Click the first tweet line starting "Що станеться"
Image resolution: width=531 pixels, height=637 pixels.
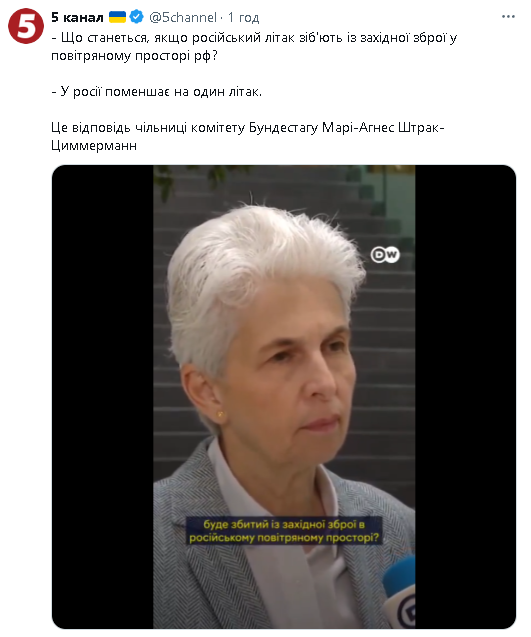point(254,38)
